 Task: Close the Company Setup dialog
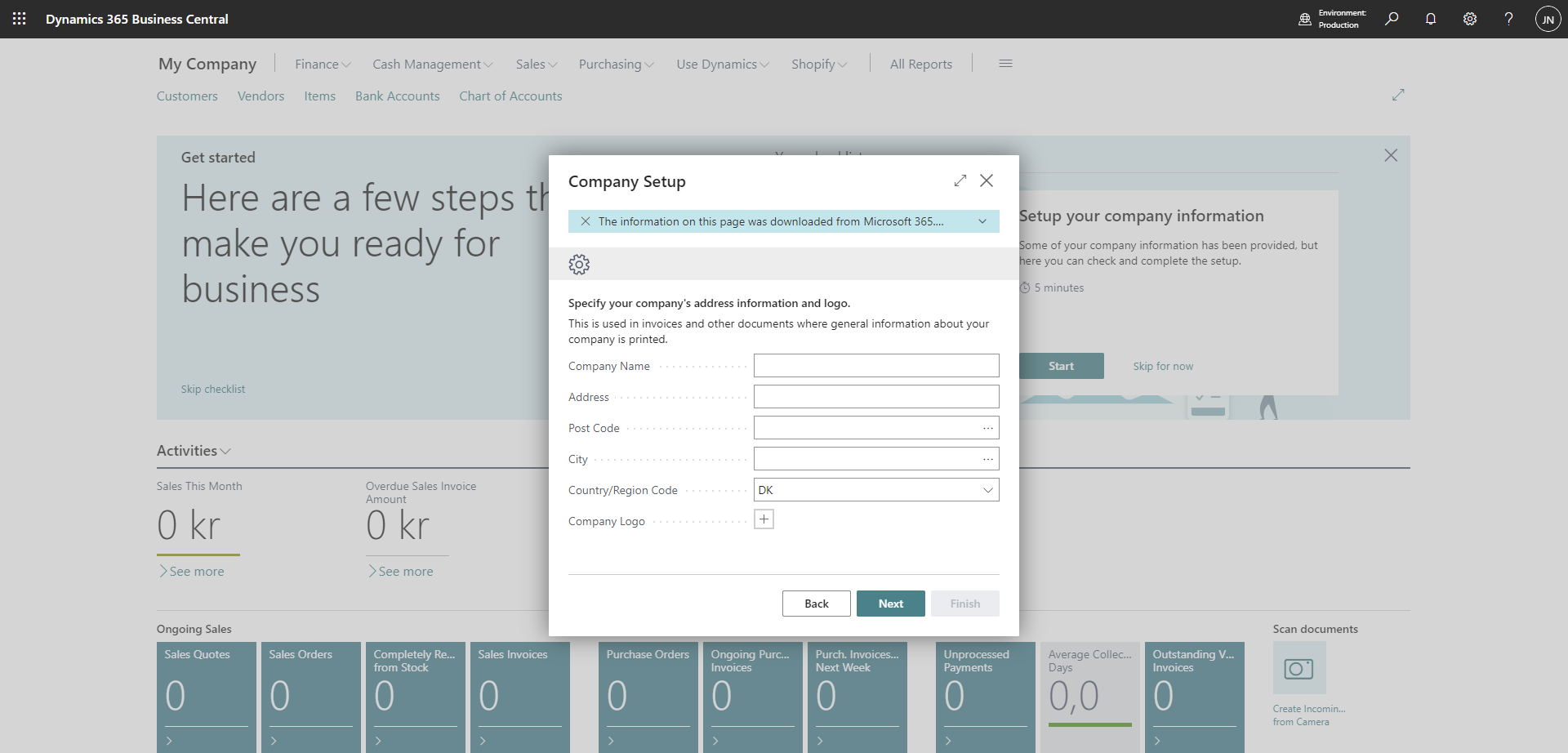pos(987,180)
